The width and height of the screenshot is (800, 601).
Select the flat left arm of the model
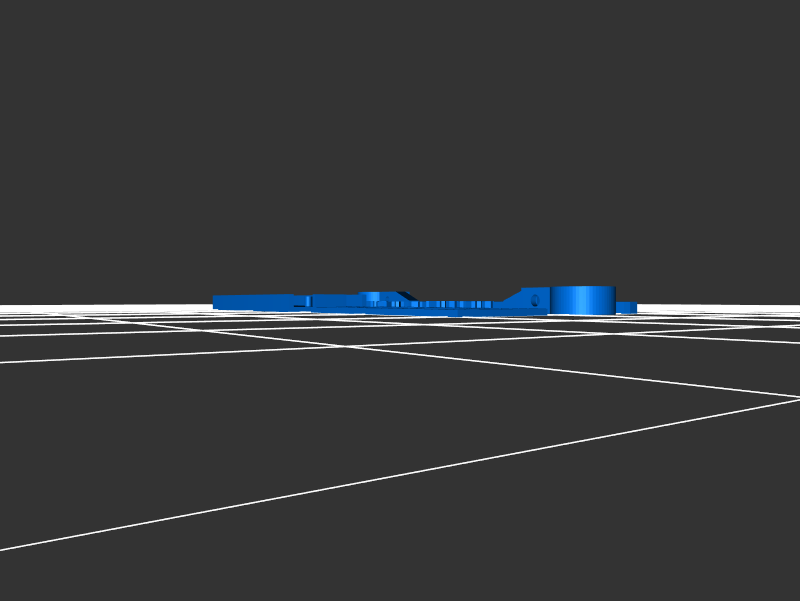[255, 301]
